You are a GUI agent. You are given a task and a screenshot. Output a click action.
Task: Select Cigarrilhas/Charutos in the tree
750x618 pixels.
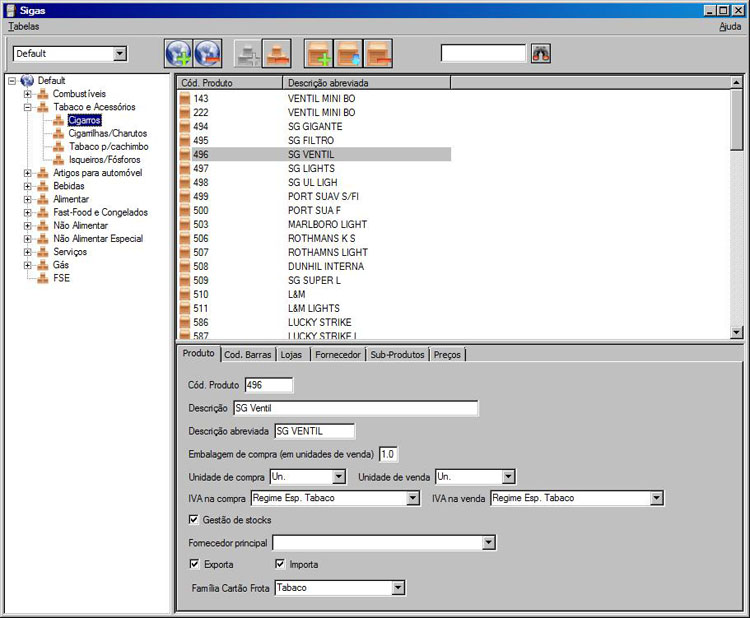(x=108, y=133)
